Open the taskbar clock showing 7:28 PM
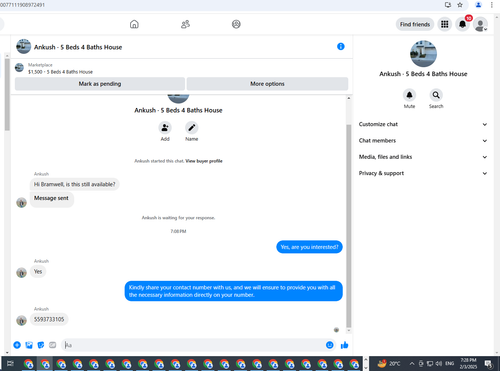 [x=468, y=363]
